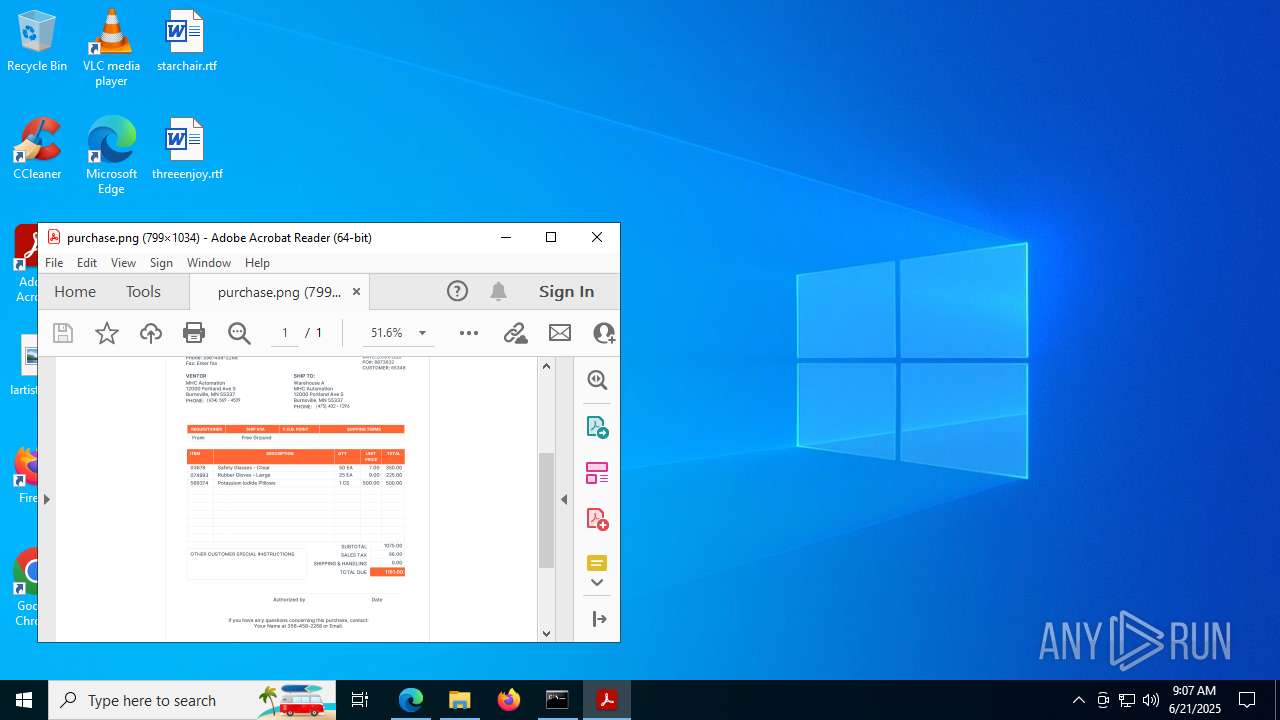Click the Save file icon in Acrobat toolbar

[63, 333]
